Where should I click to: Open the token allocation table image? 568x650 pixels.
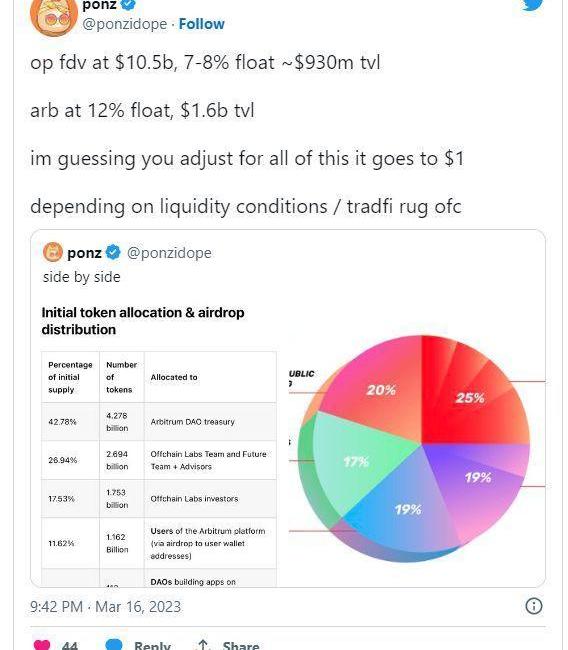coord(159,445)
